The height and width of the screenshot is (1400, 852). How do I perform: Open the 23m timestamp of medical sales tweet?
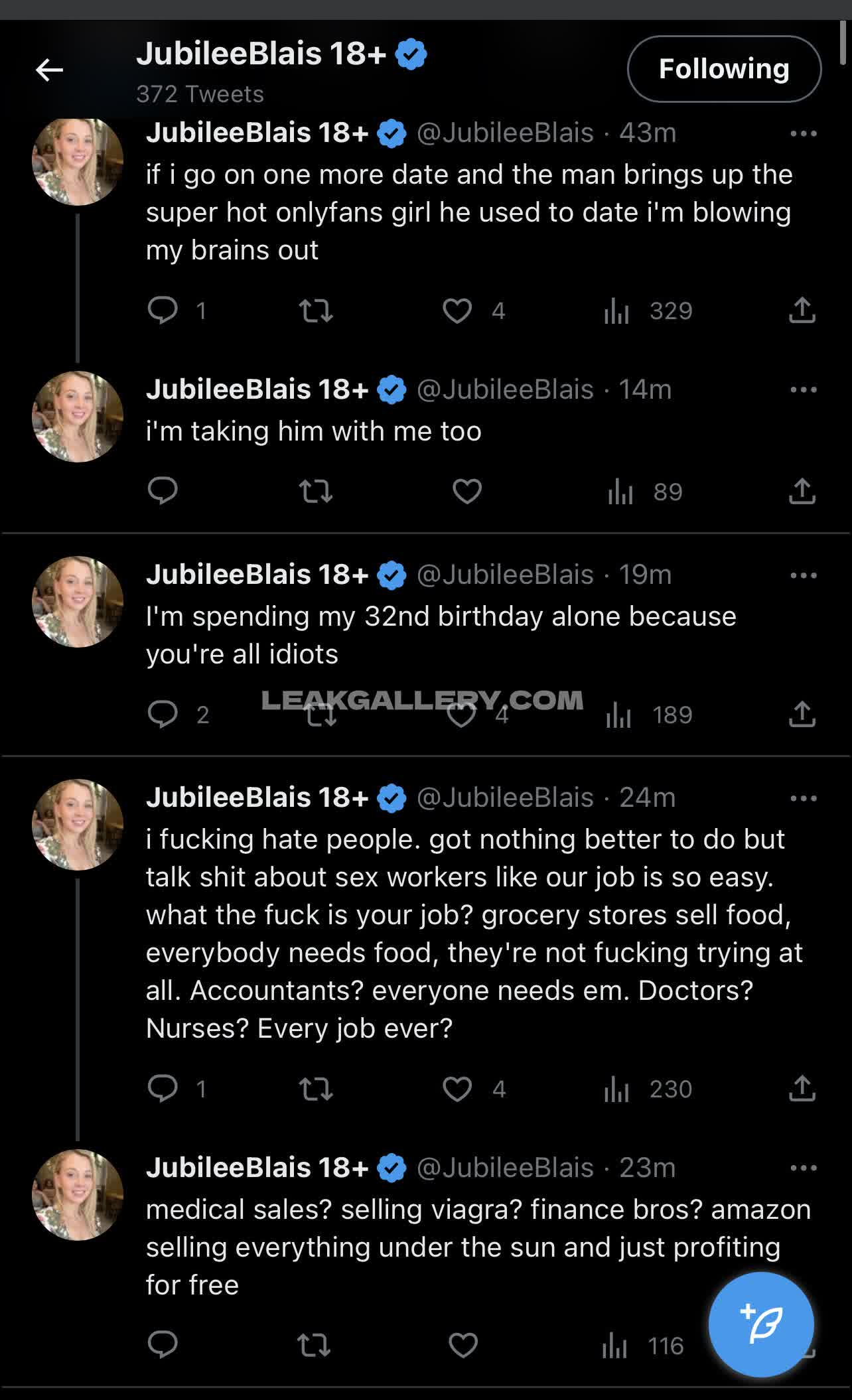[x=647, y=1168]
